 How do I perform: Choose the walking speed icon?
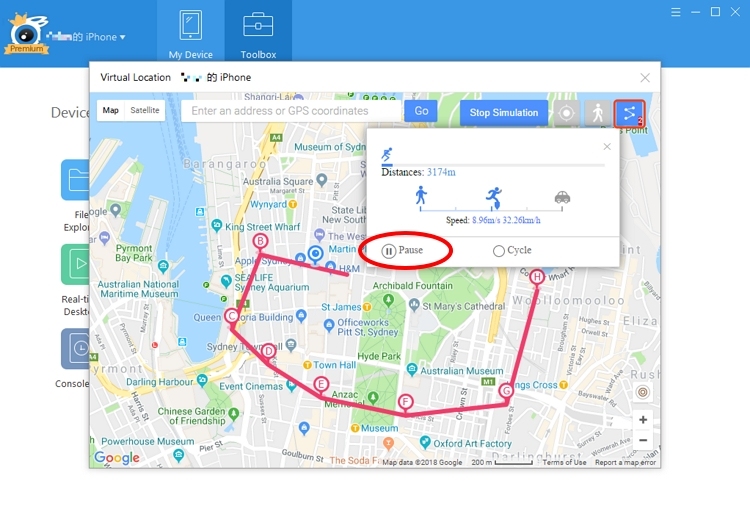click(421, 196)
